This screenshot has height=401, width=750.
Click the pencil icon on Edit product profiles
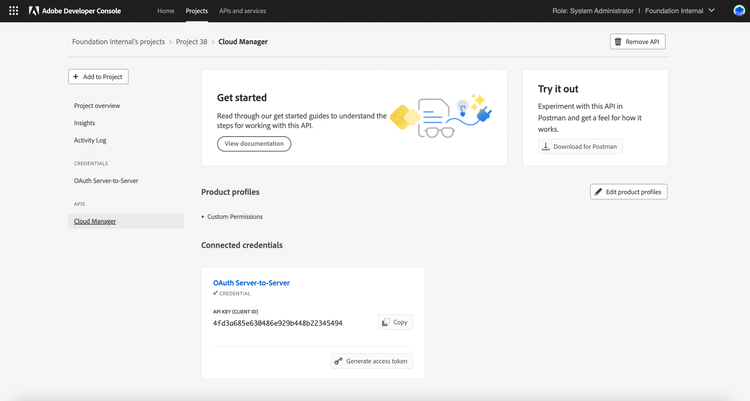[x=598, y=192]
